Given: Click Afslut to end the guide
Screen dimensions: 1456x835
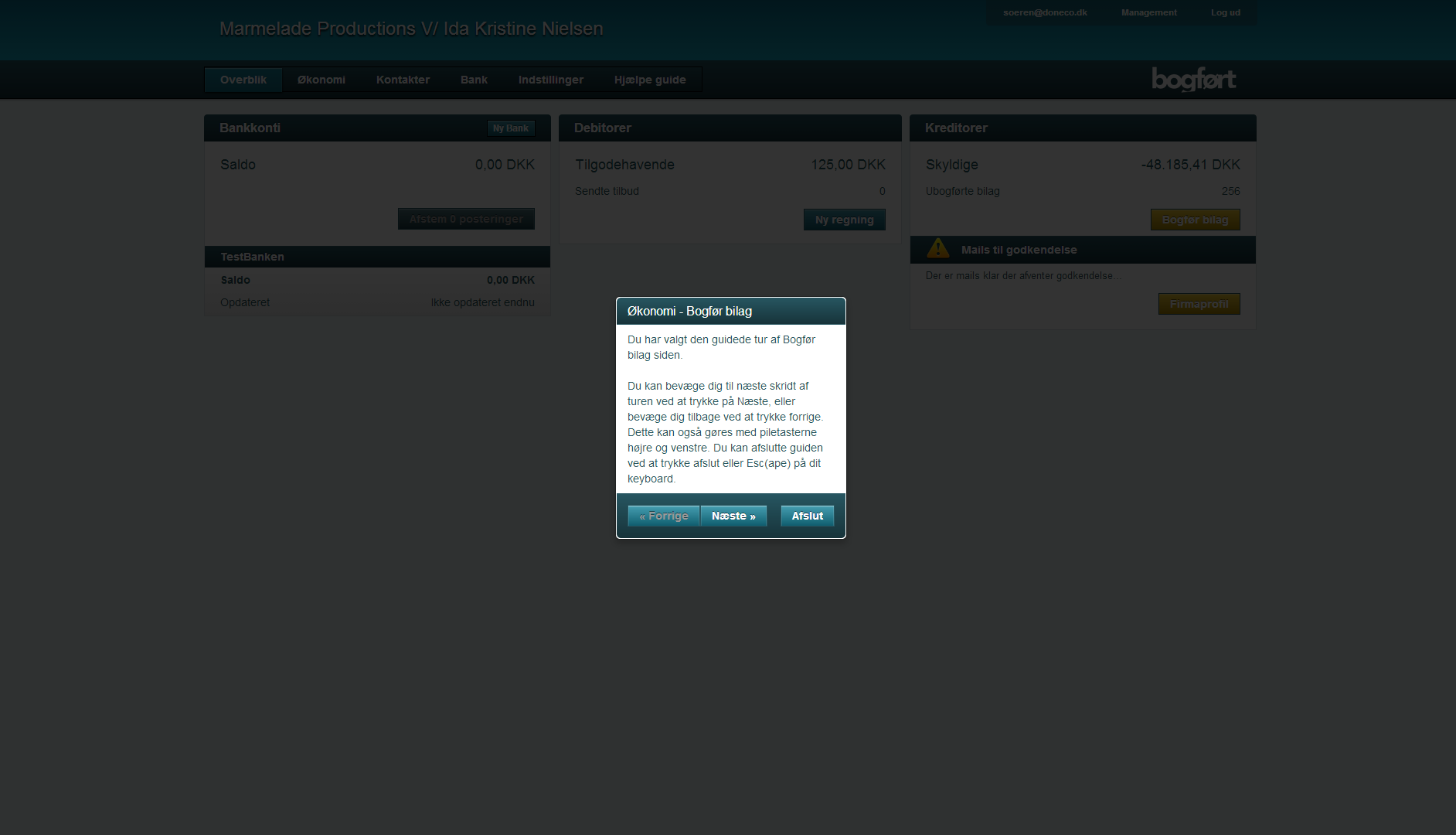Looking at the screenshot, I should [x=808, y=516].
